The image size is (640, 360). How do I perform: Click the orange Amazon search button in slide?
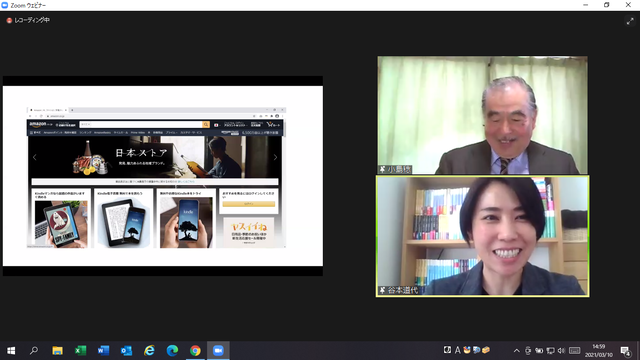pyautogui.click(x=206, y=124)
